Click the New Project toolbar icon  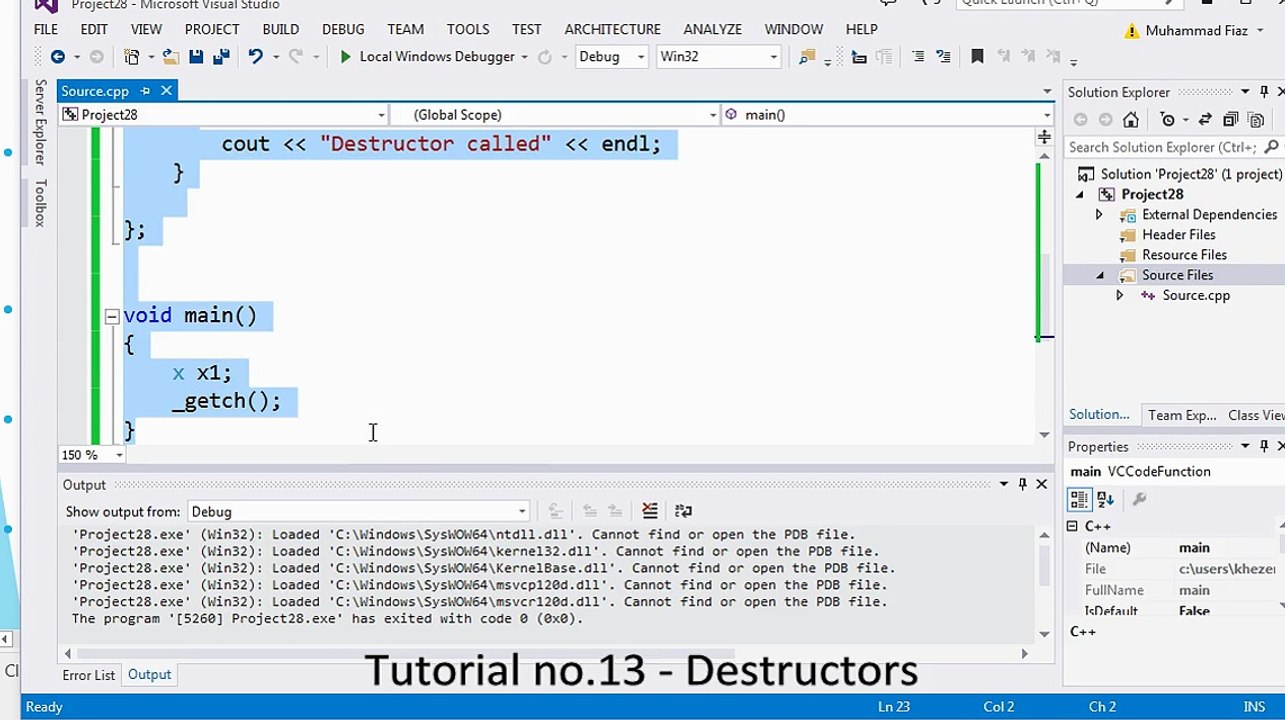132,57
